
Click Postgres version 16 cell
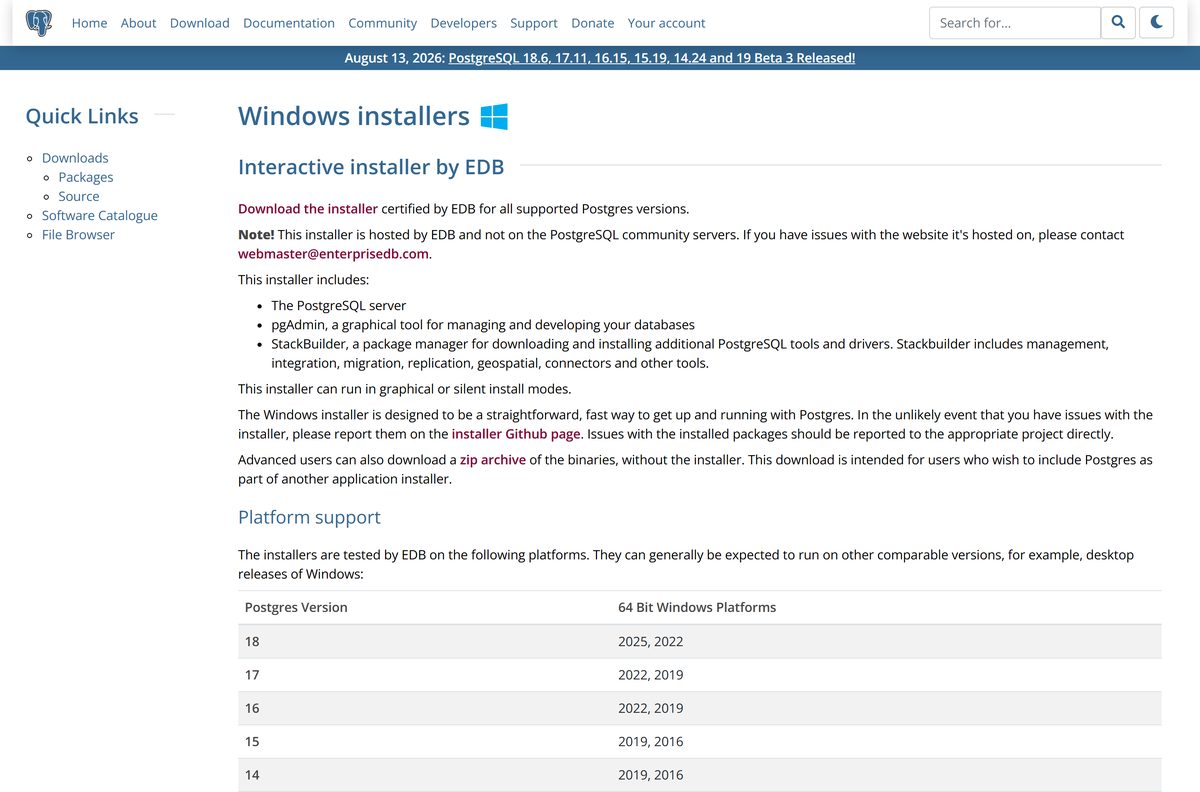(425, 708)
